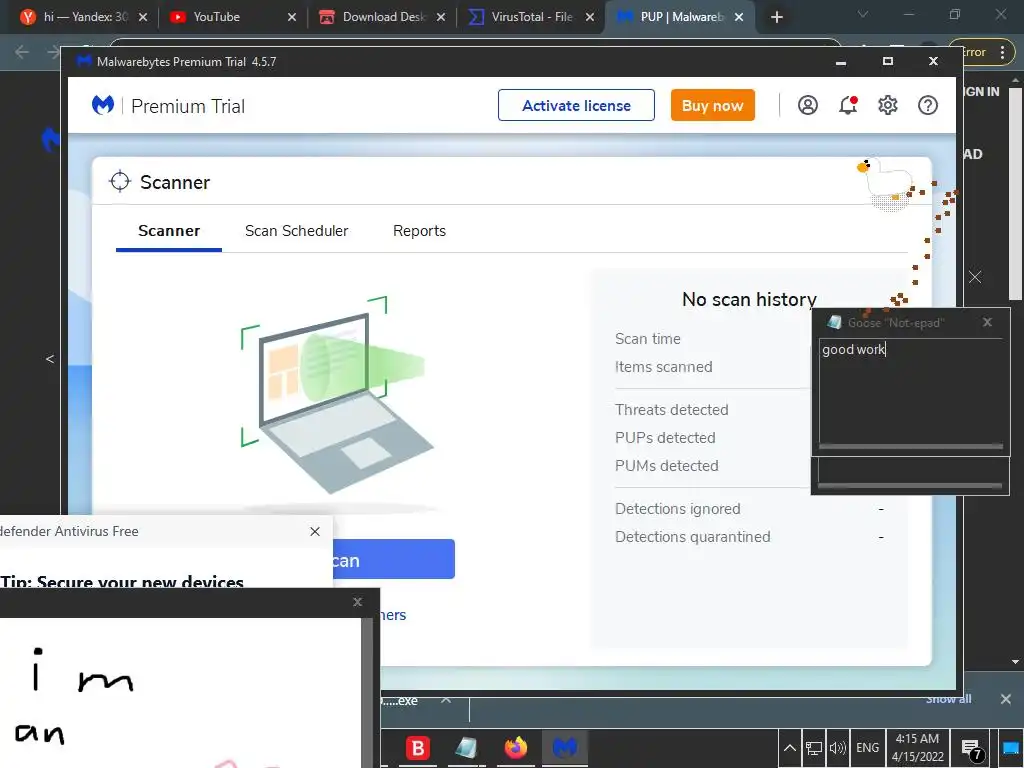Open the Windows notification center icon
This screenshot has width=1024, height=768.
972,749
